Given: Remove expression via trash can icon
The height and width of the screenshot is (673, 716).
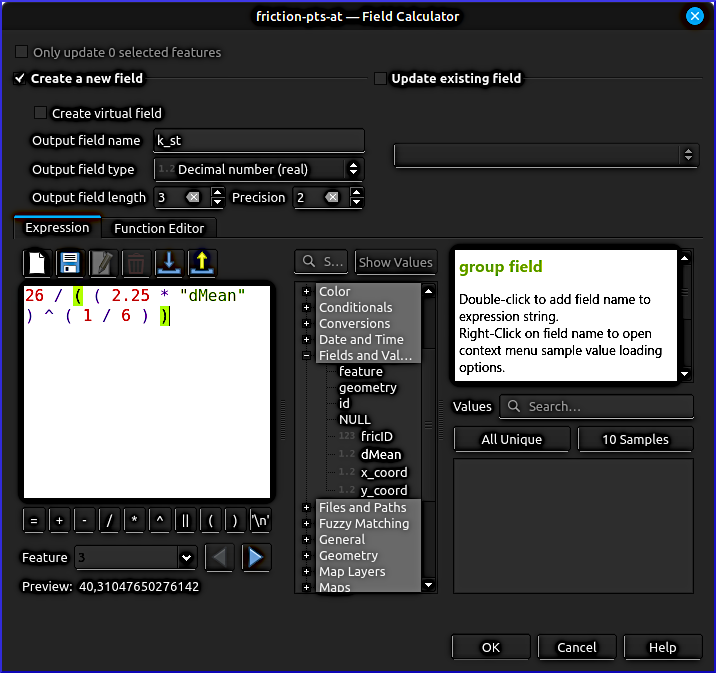Looking at the screenshot, I should click(x=136, y=263).
